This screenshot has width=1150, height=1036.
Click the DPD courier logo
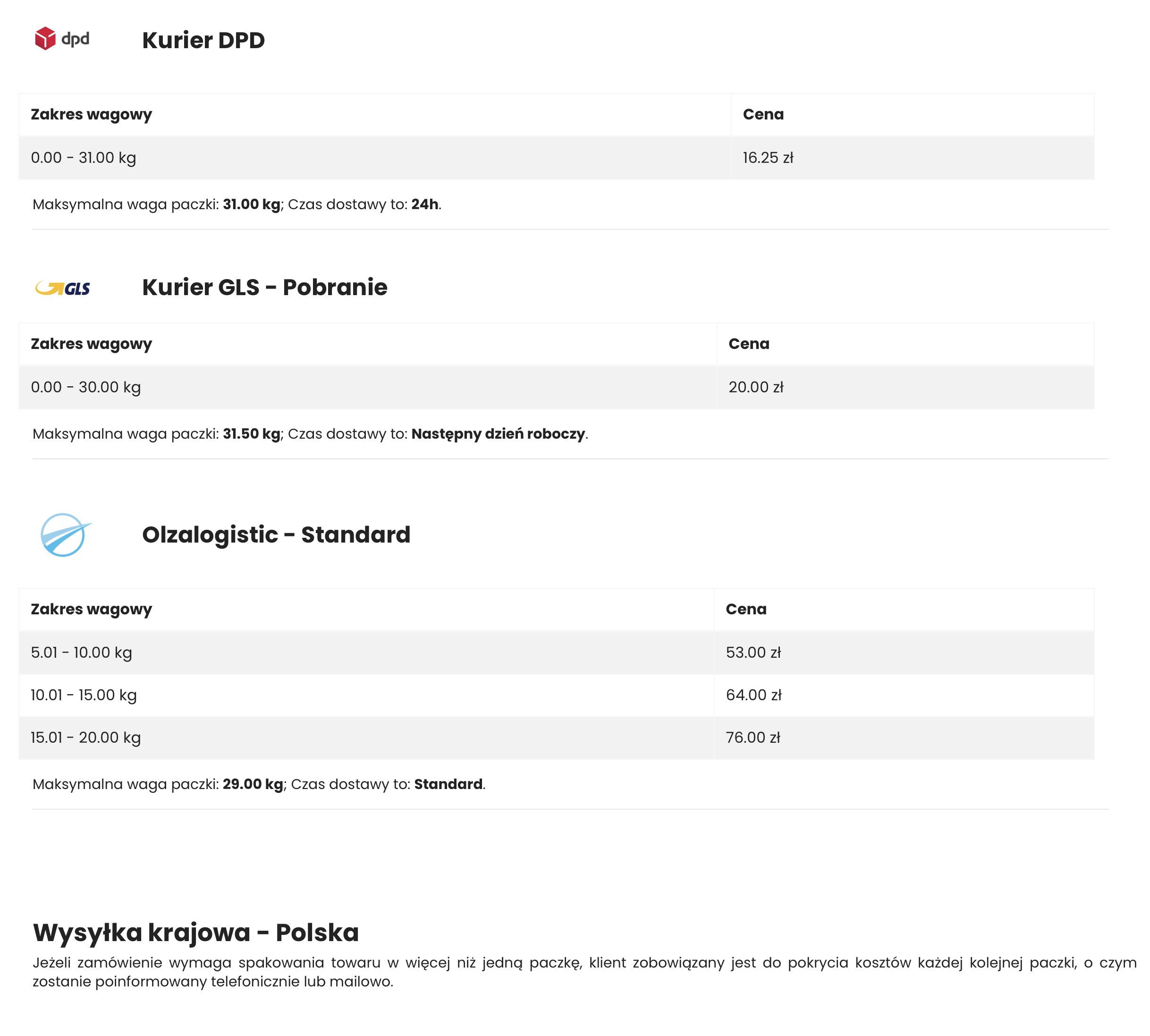click(x=63, y=38)
